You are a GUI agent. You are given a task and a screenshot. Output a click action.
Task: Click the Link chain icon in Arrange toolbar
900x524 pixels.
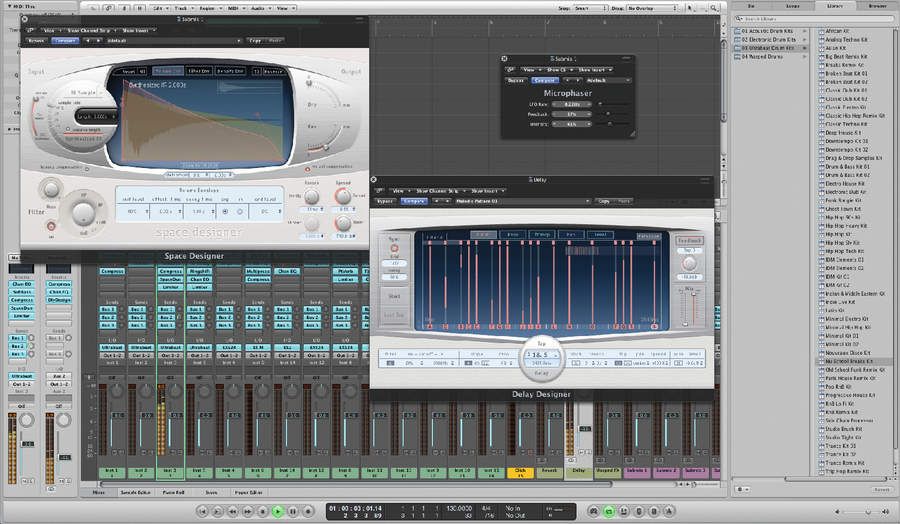(x=109, y=9)
